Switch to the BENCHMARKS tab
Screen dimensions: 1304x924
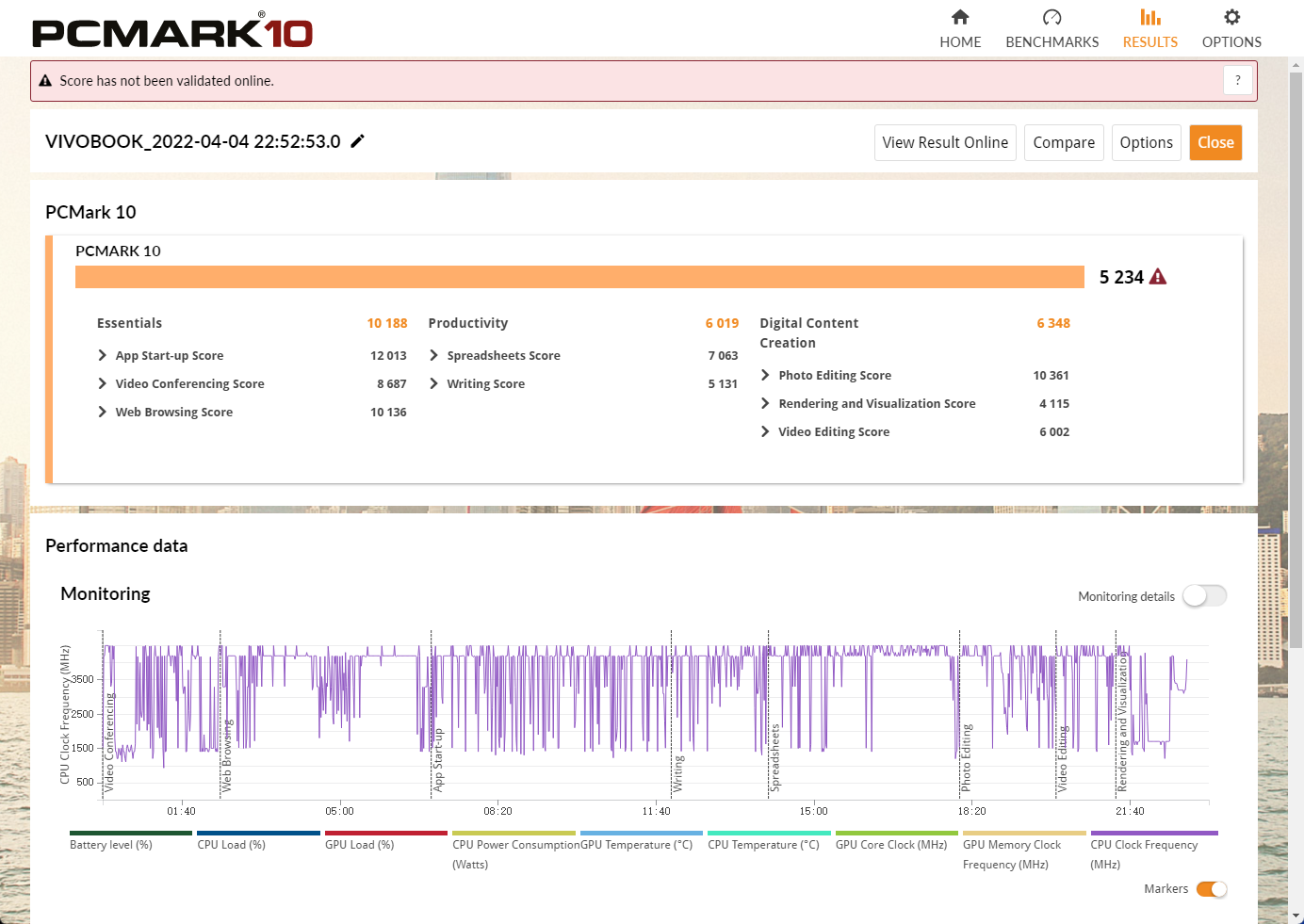[x=1051, y=41]
